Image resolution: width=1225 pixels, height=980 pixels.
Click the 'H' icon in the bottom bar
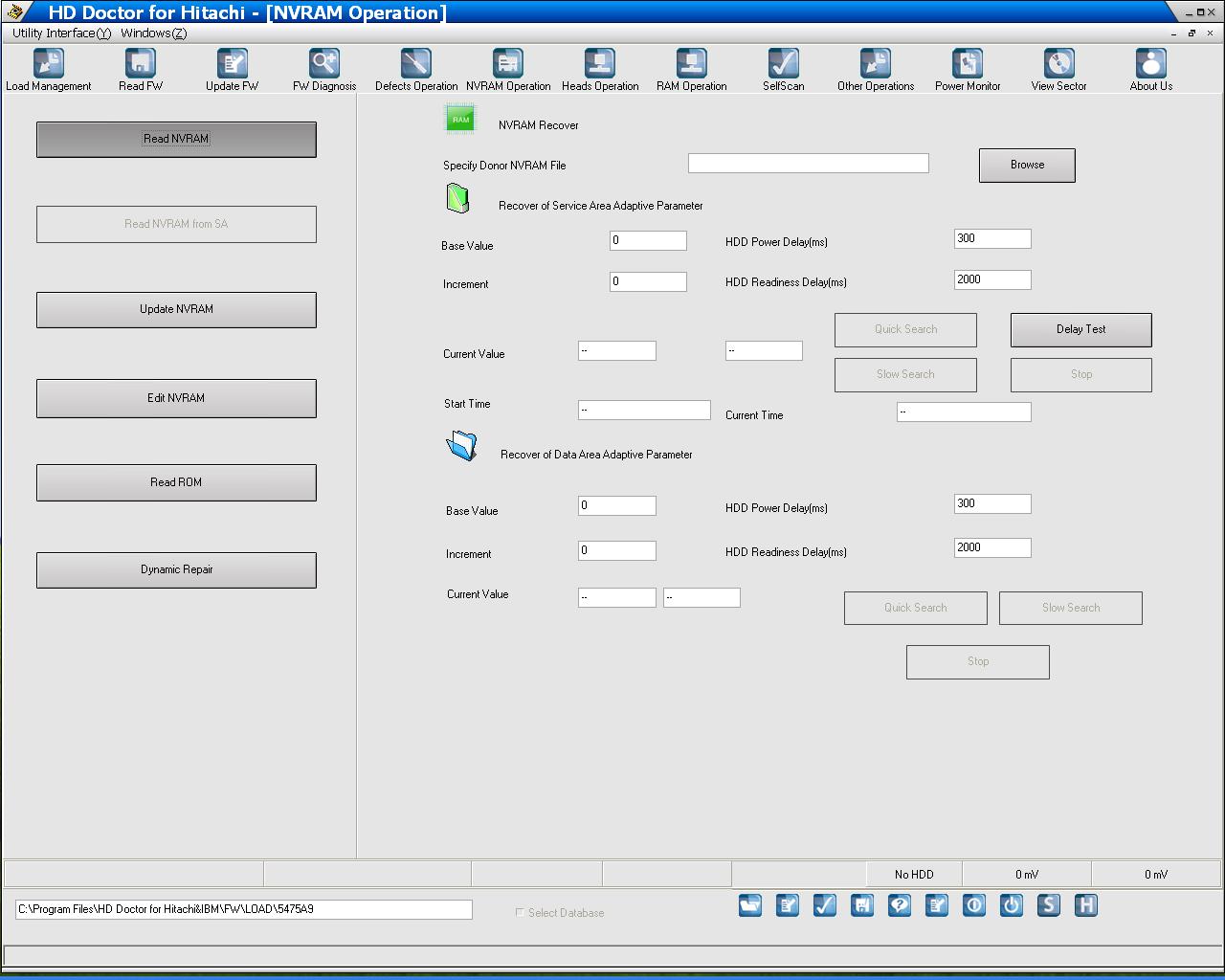pyautogui.click(x=1086, y=905)
